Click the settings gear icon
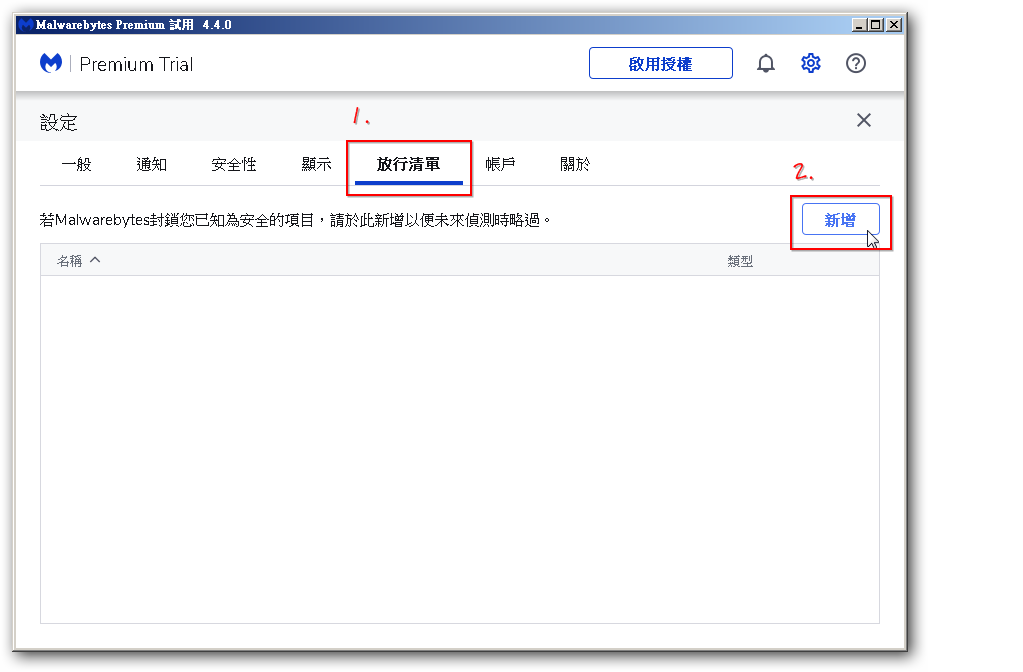This screenshot has height=672, width=1023. tap(810, 64)
